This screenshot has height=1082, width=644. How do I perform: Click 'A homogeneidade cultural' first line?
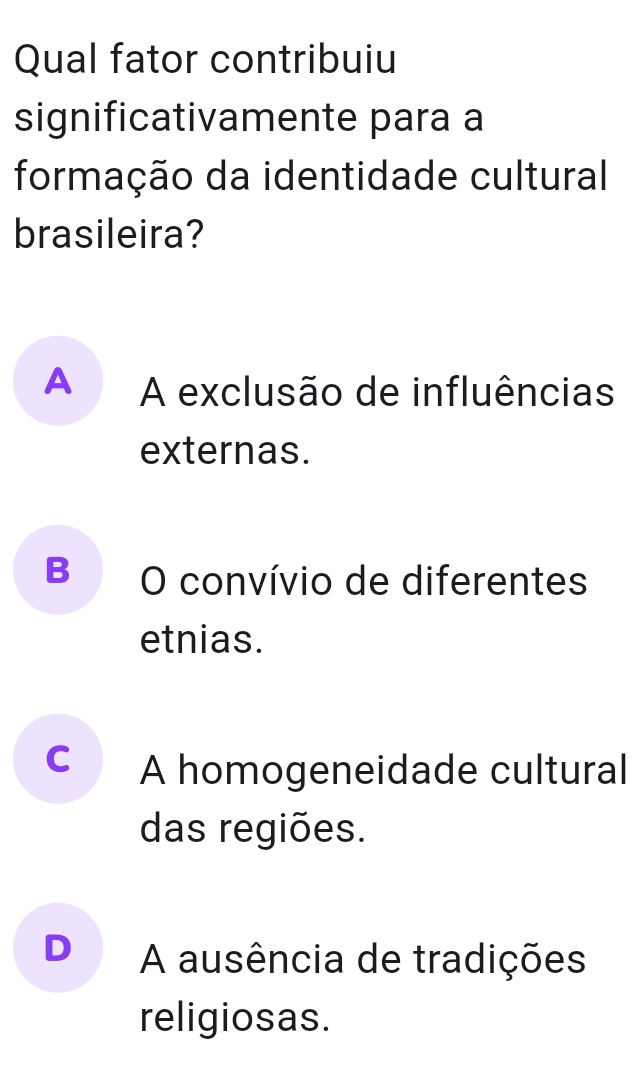point(384,770)
